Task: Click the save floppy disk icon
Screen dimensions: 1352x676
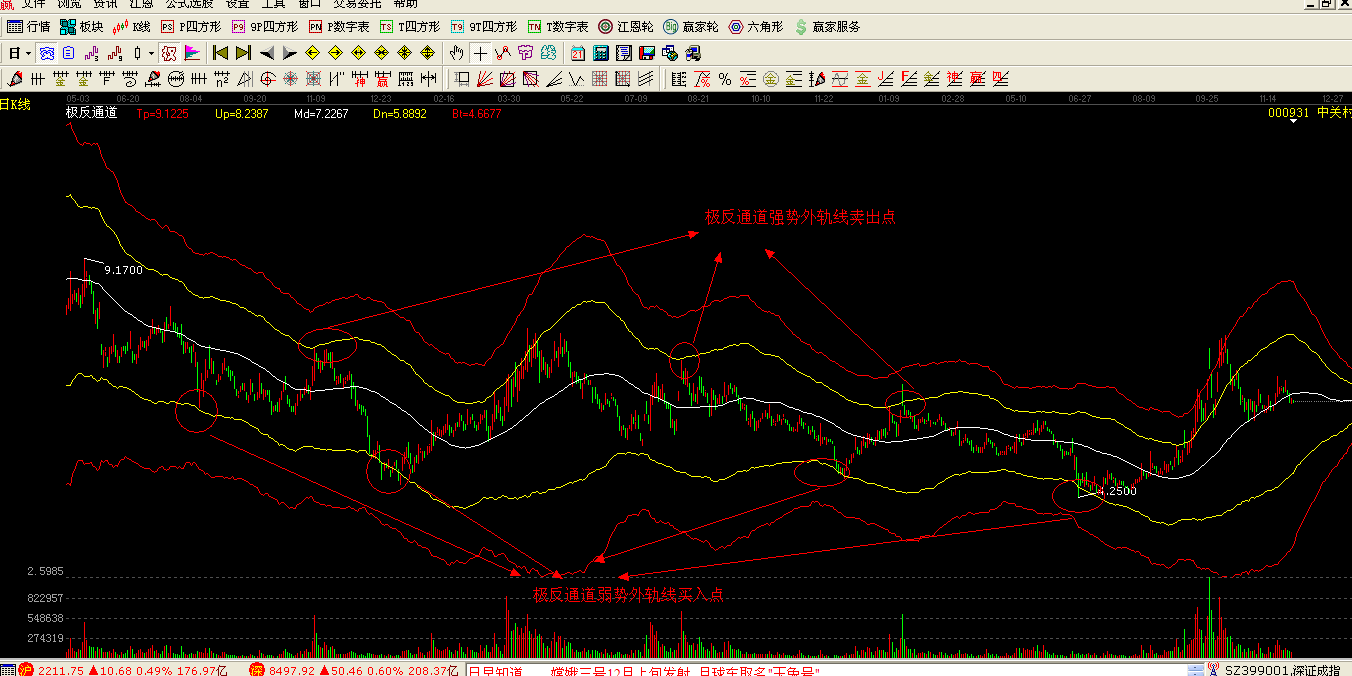Action: pos(647,53)
